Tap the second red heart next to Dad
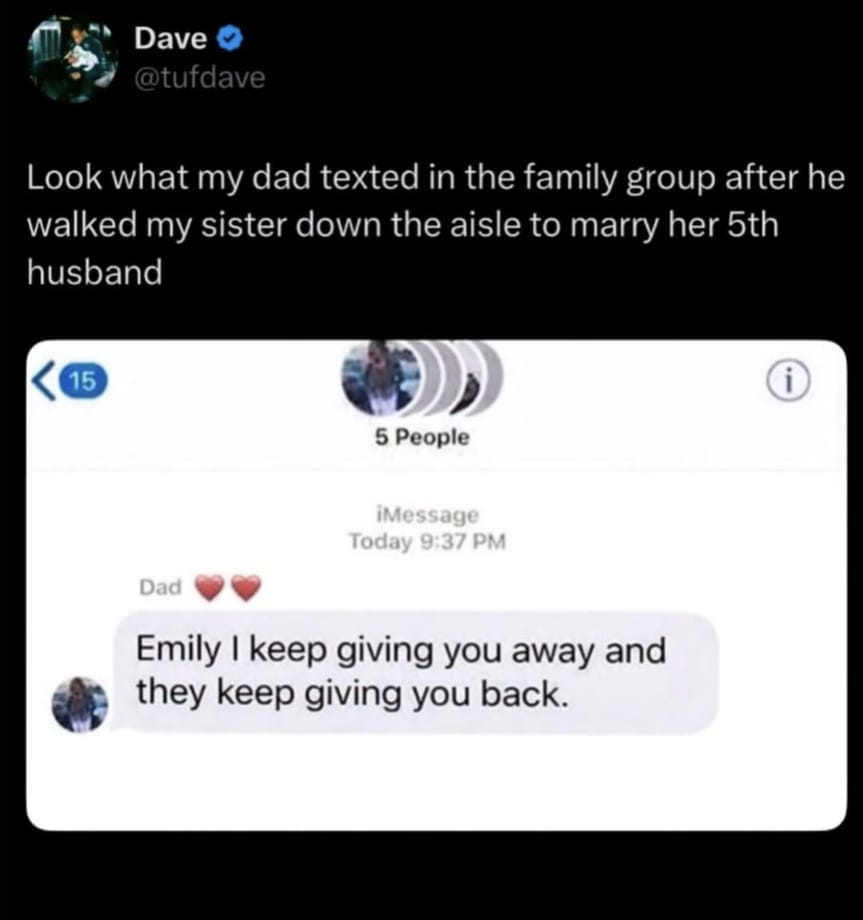The height and width of the screenshot is (920, 863). pos(246,588)
